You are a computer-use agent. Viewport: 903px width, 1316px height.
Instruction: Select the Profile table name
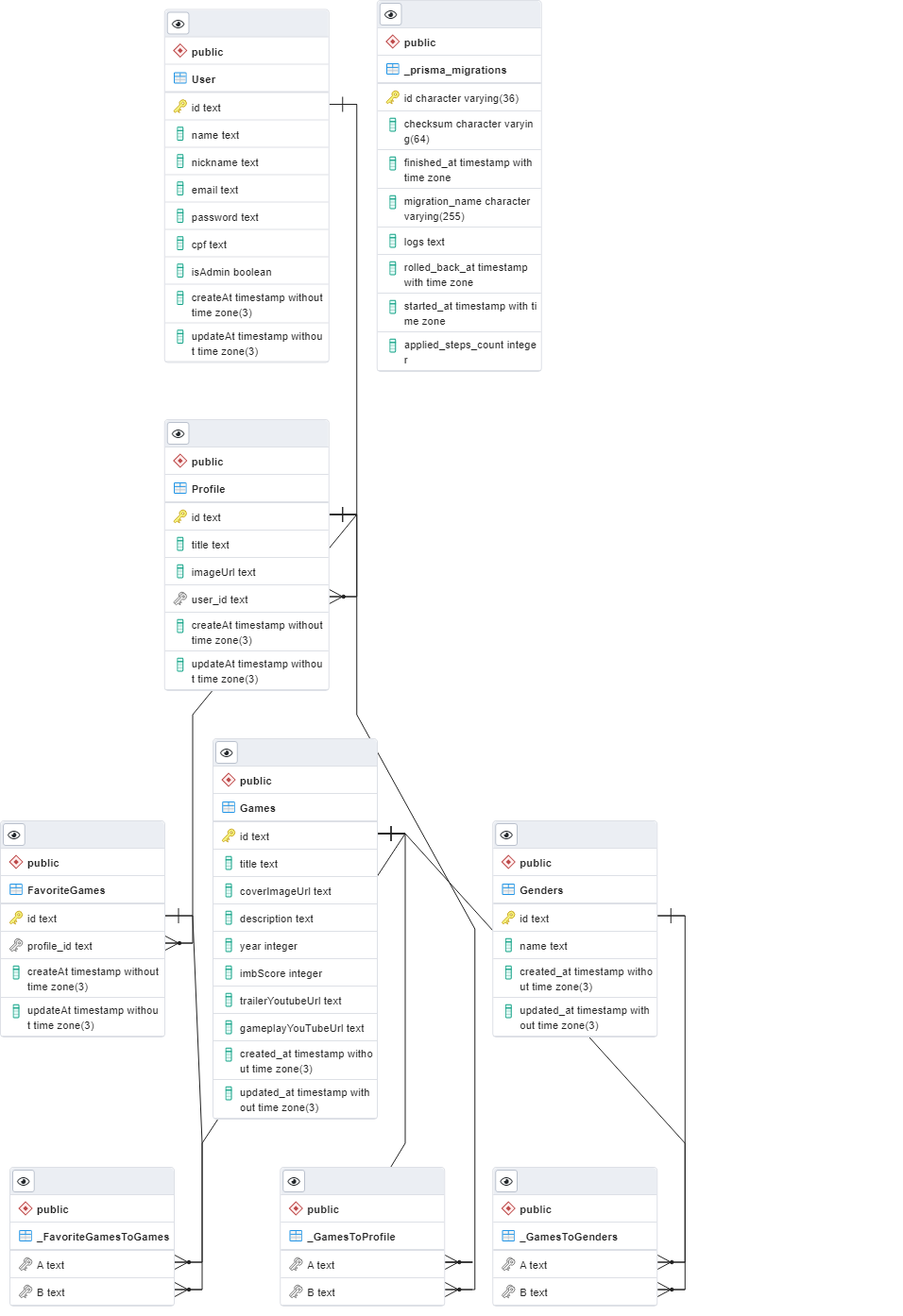coord(208,488)
